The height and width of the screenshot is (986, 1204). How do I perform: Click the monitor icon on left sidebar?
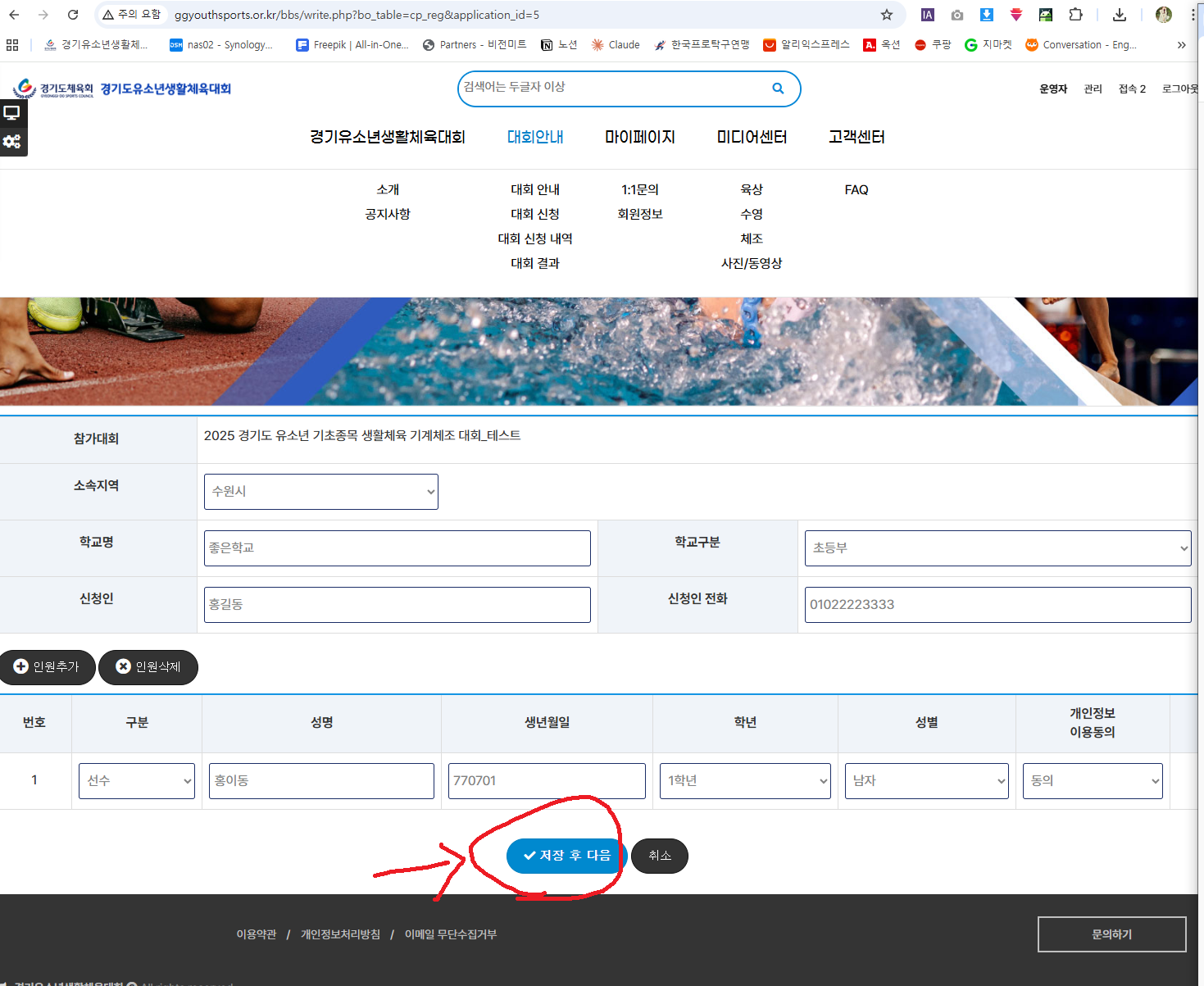12,113
